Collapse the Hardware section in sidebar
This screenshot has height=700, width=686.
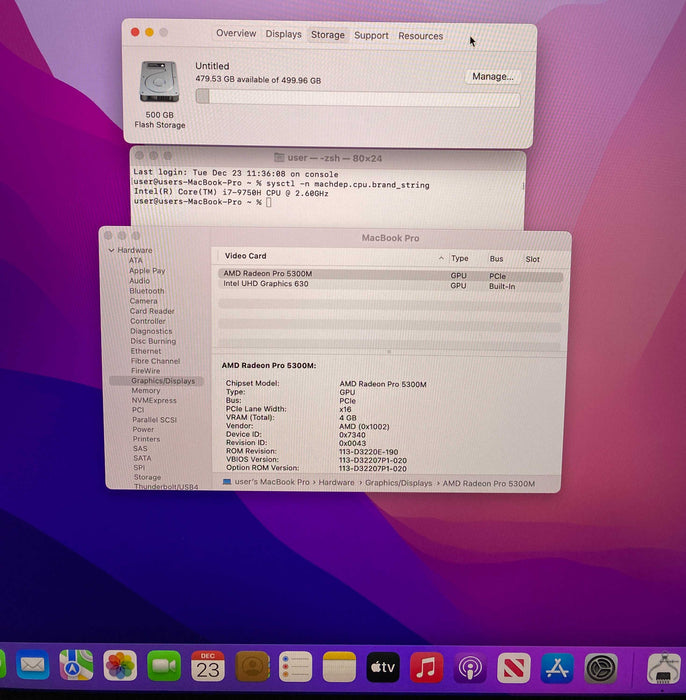[x=111, y=250]
